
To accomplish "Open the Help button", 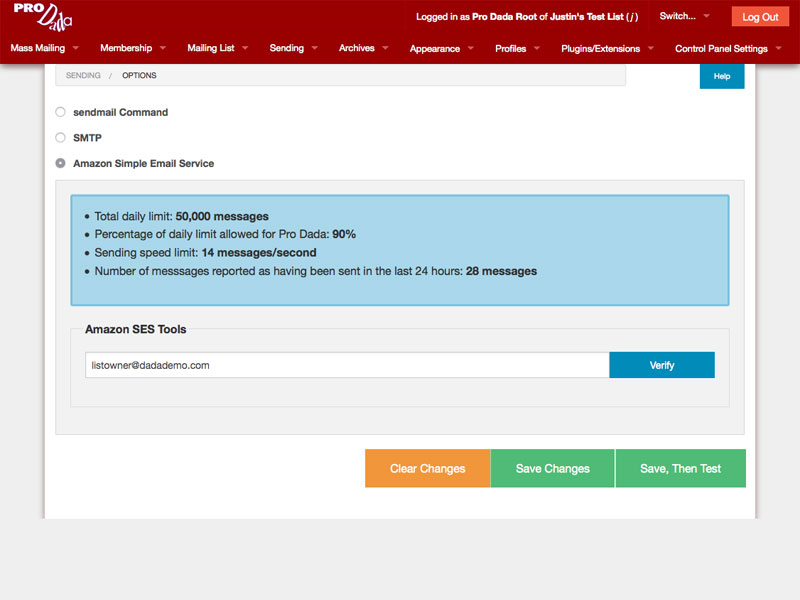I will (721, 76).
